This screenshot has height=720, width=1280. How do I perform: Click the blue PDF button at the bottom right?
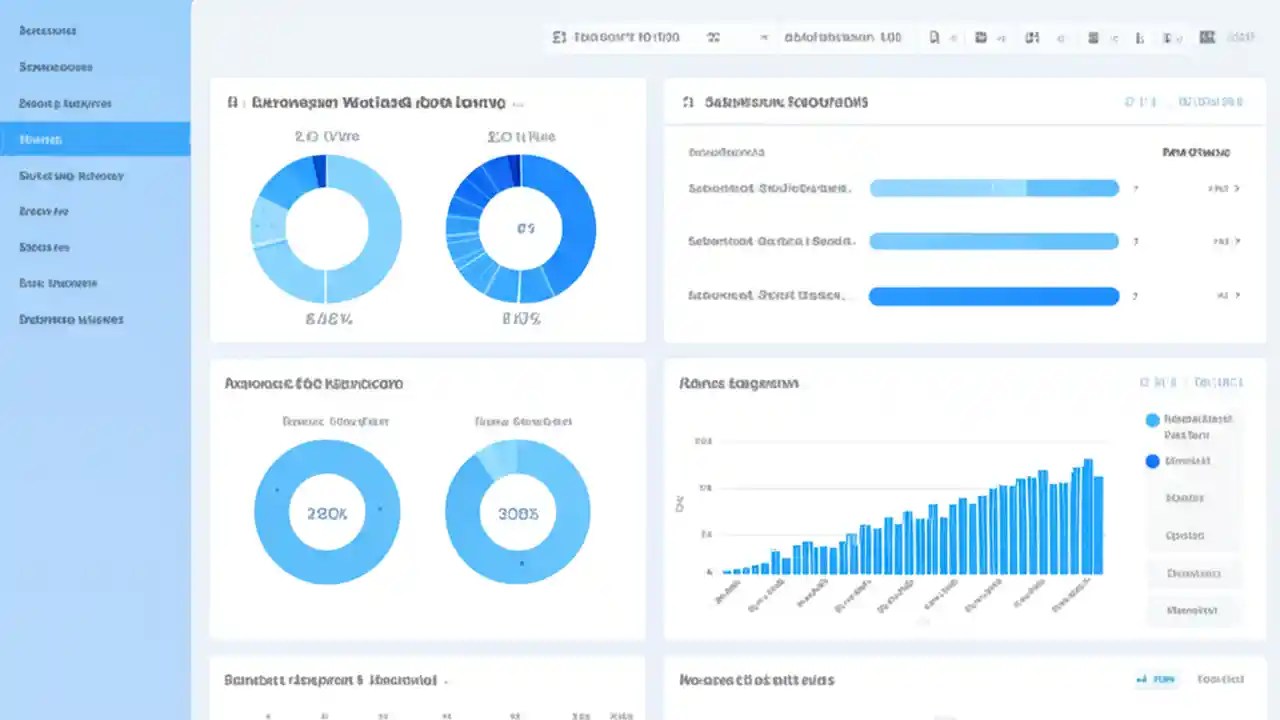(1156, 679)
